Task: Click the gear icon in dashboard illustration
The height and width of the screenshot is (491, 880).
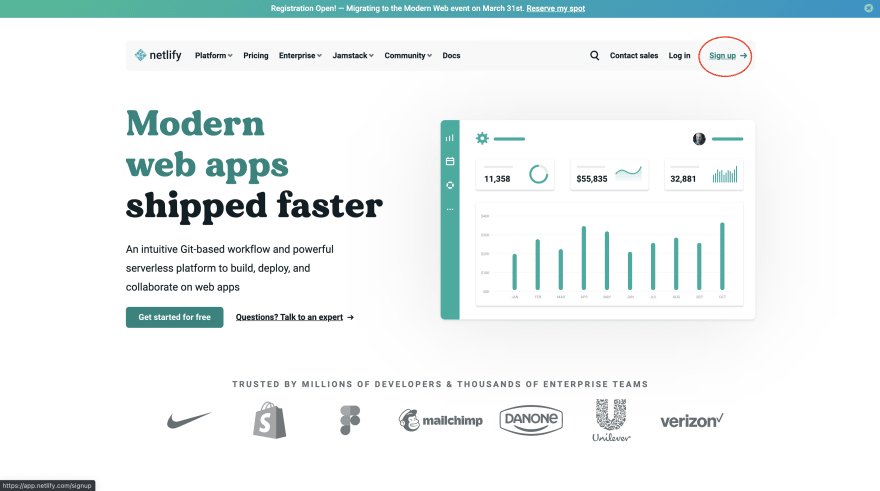Action: [x=482, y=138]
